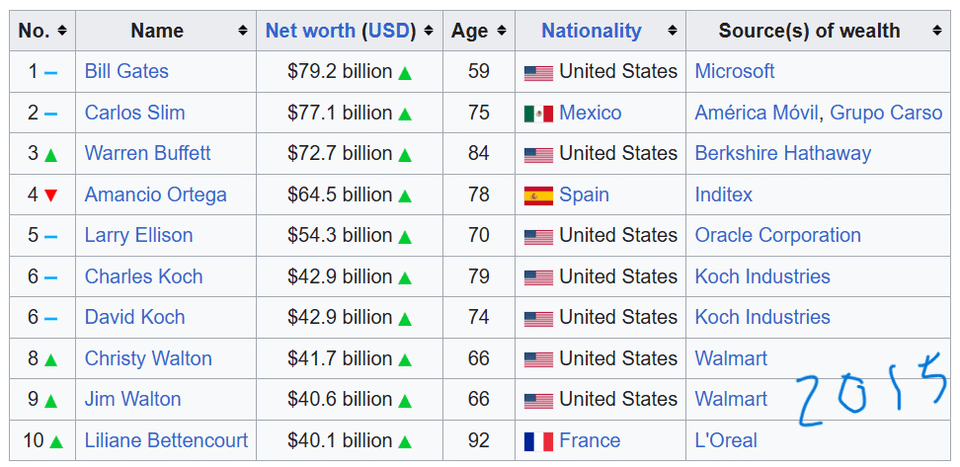
Task: Click the Oracle Corporation link
Action: click(778, 235)
